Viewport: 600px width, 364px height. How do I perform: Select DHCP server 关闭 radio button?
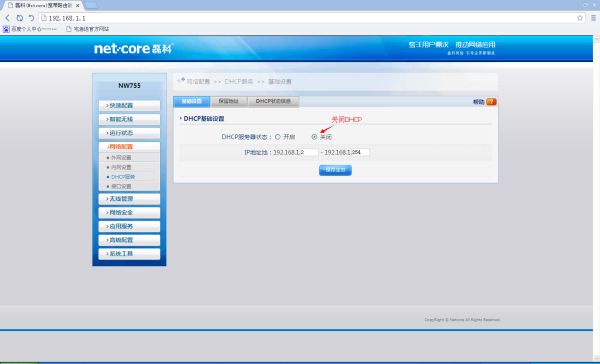(314, 137)
